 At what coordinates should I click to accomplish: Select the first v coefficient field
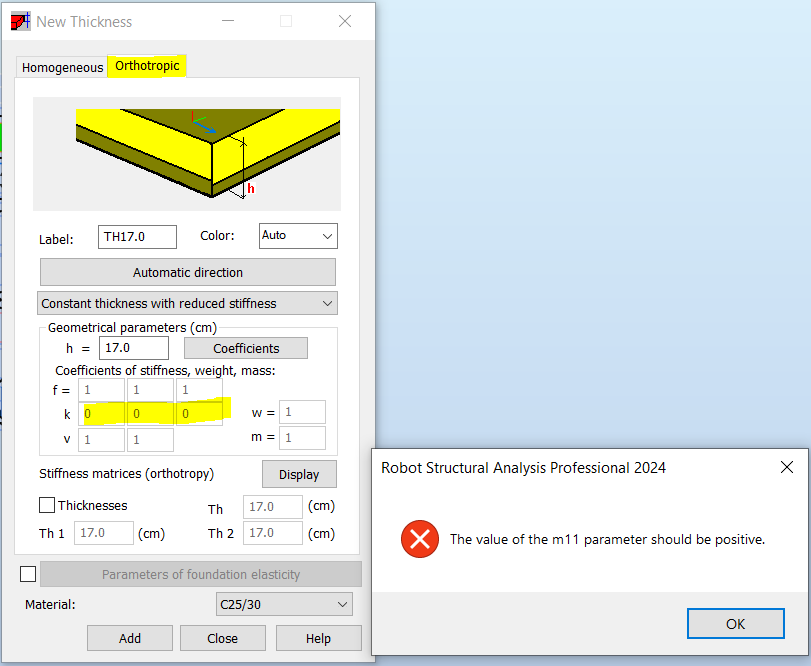101,440
